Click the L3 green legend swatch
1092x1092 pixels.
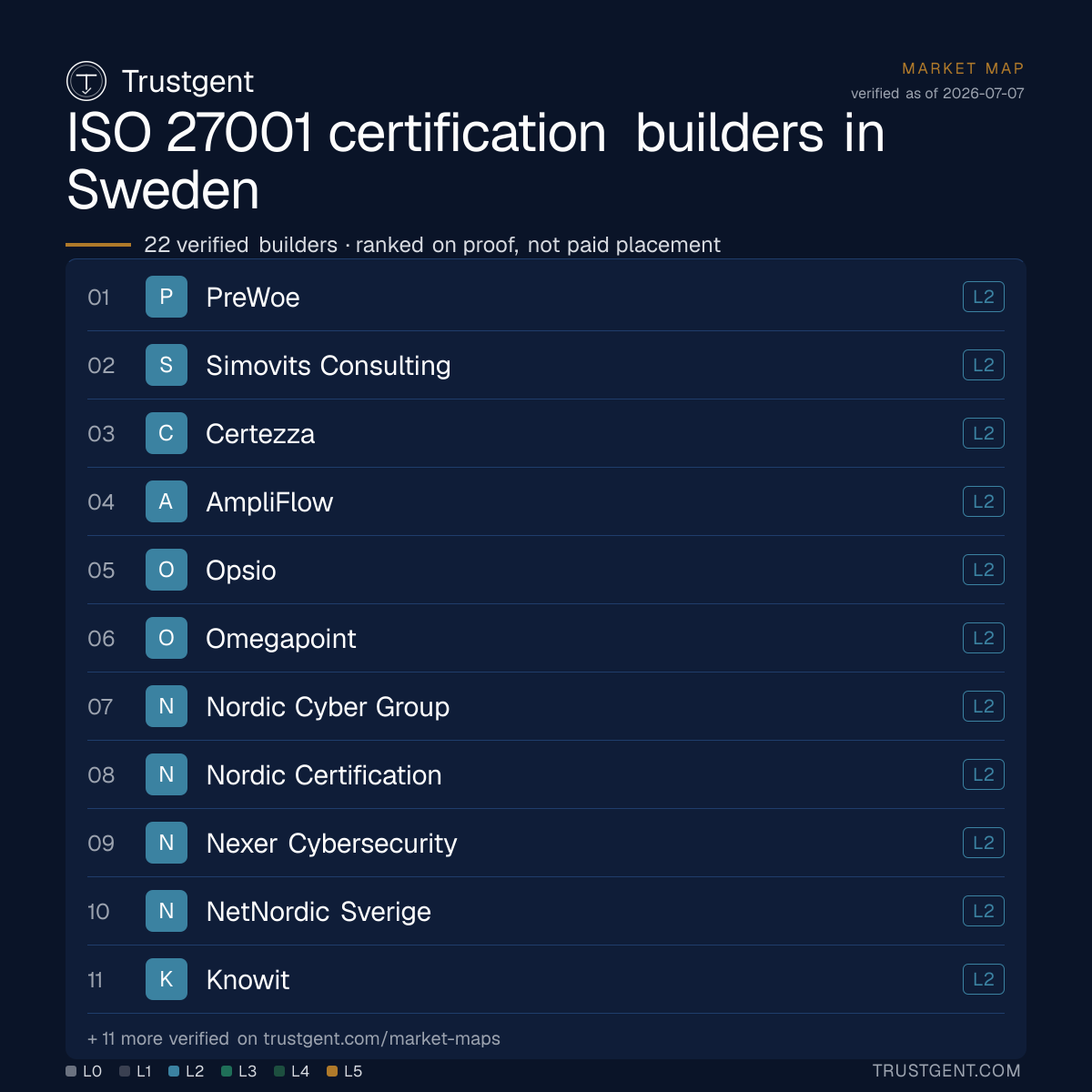coord(227,1071)
